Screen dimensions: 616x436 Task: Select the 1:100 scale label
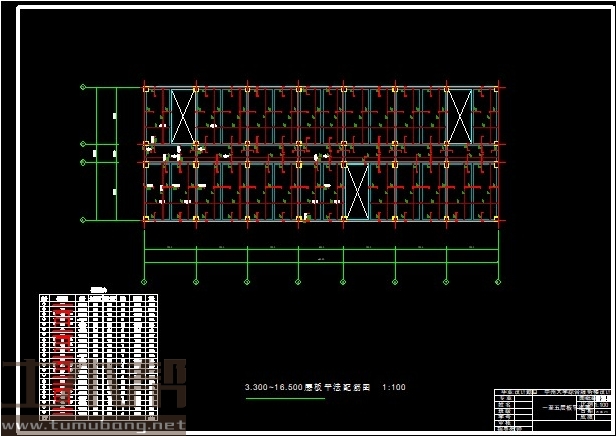point(395,387)
